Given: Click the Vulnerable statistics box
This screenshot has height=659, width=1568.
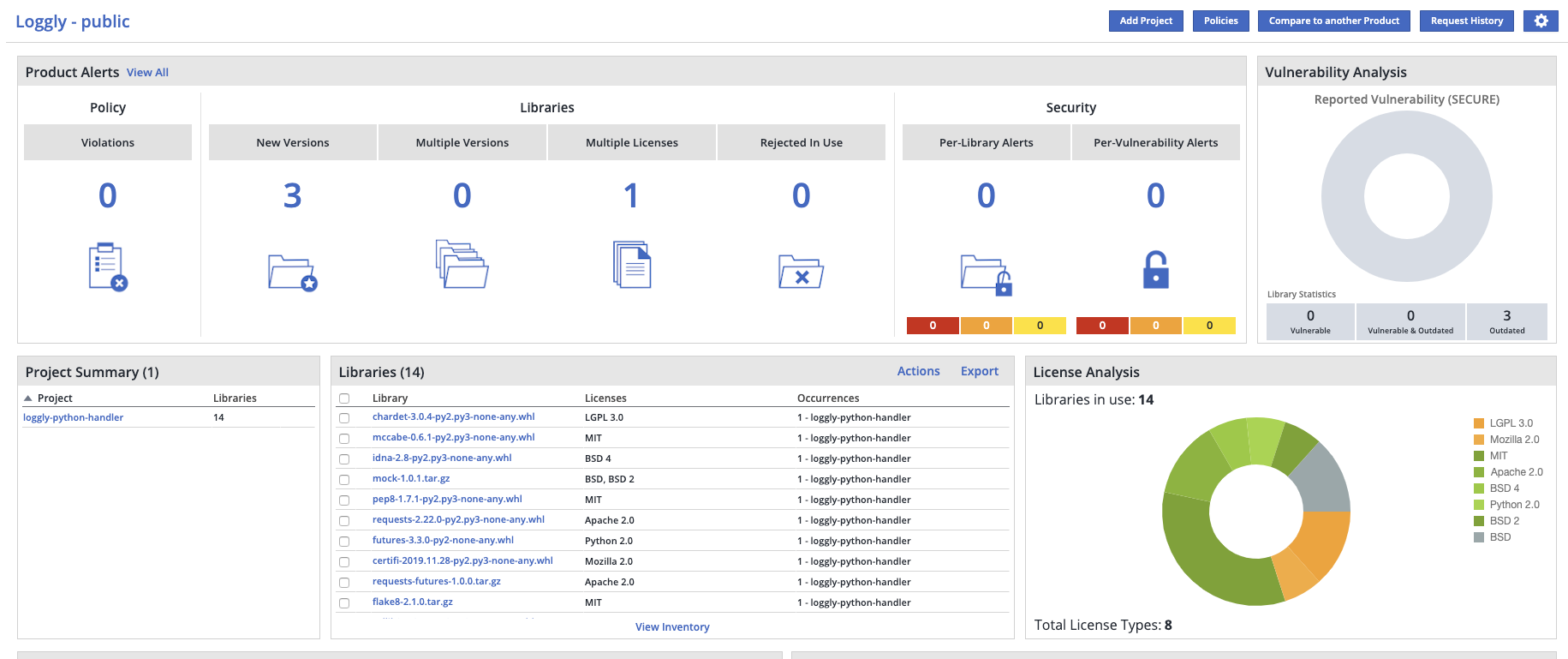Looking at the screenshot, I should pos(1310,321).
